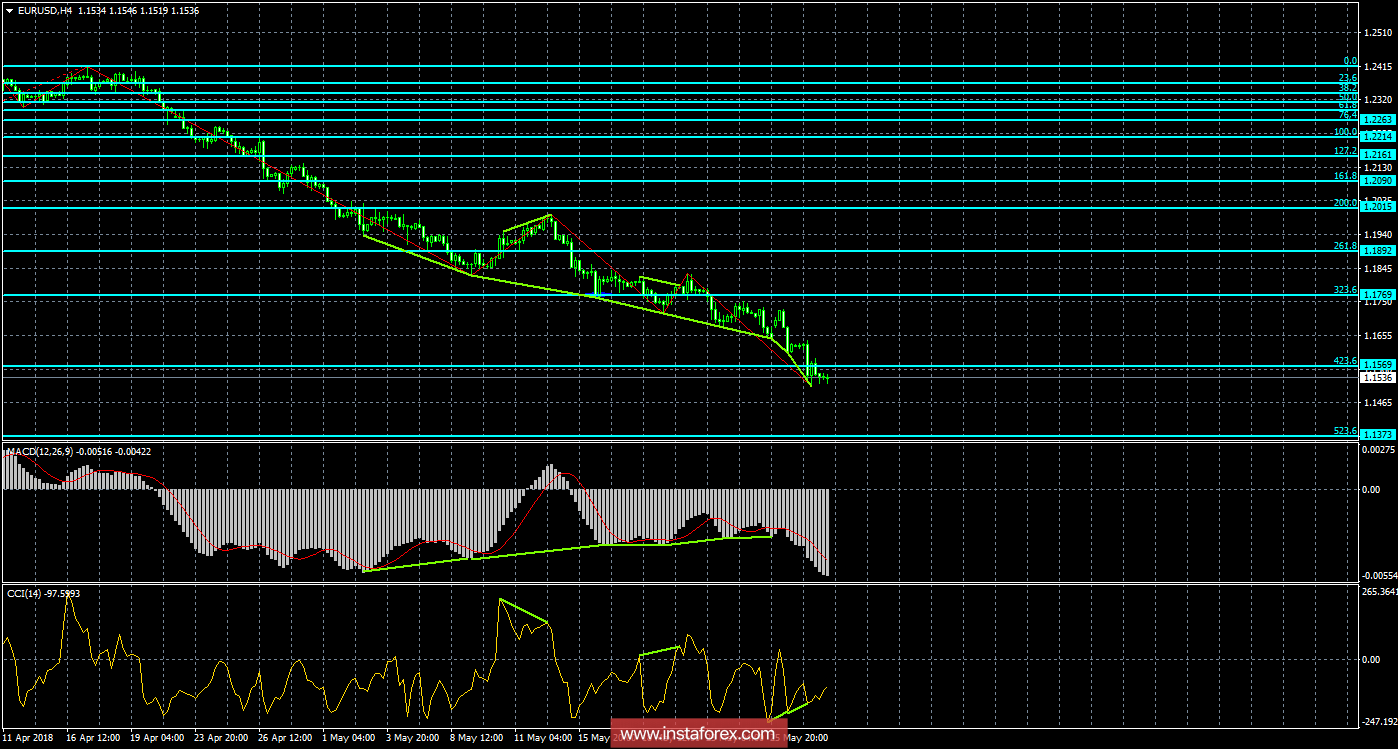The image size is (1398, 749).
Task: Select the 261.8 Fibonacci level label
Action: click(1345, 246)
